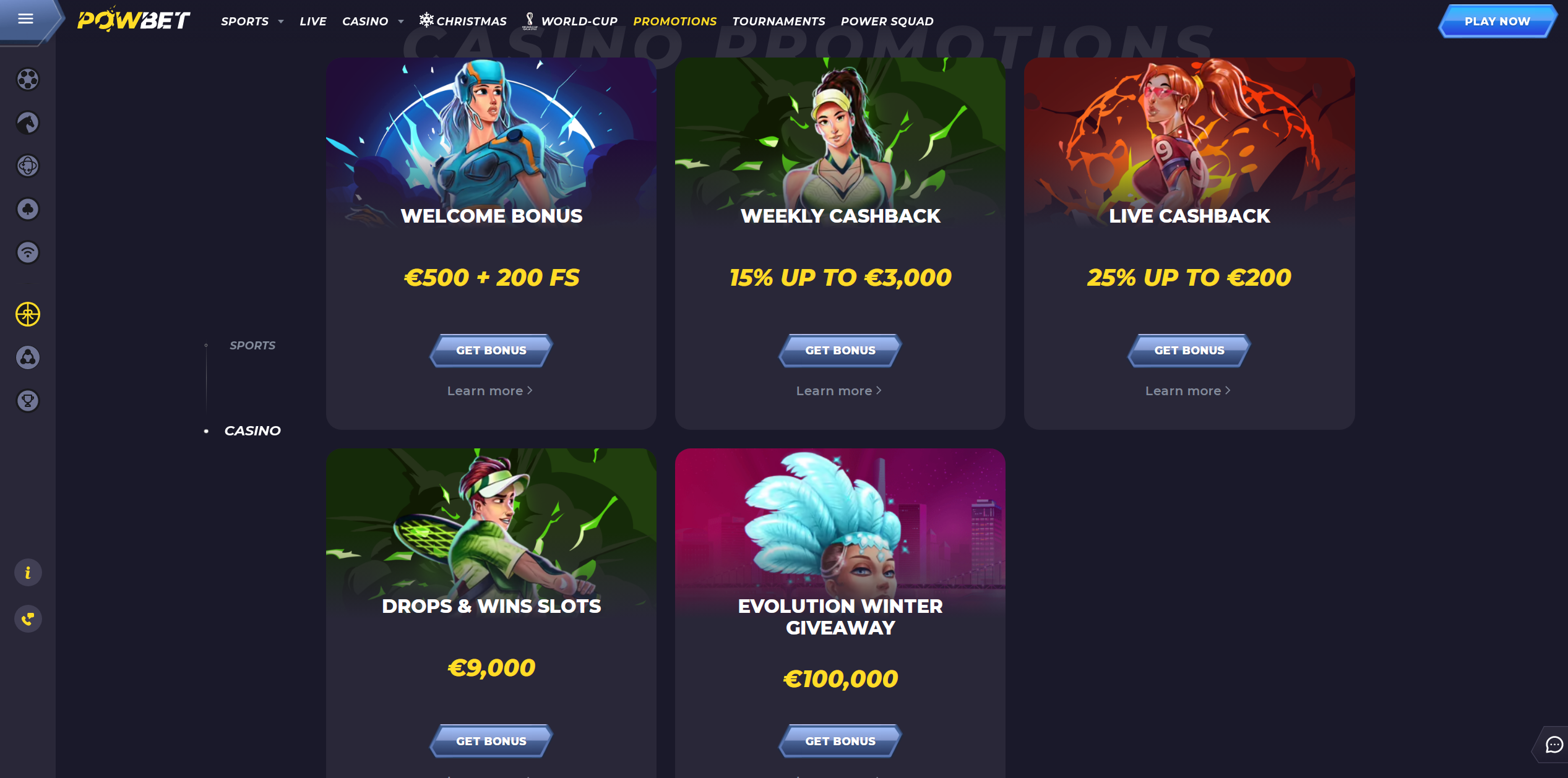Open the information icon
The width and height of the screenshot is (1568, 778).
[x=28, y=573]
